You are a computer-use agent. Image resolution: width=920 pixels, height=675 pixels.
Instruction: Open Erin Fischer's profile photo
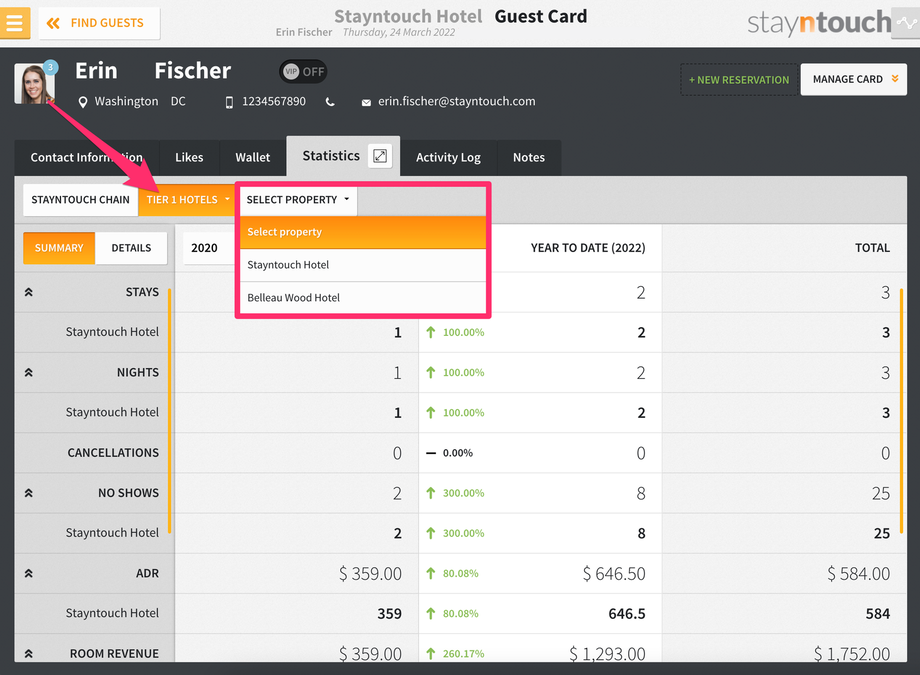pyautogui.click(x=34, y=84)
